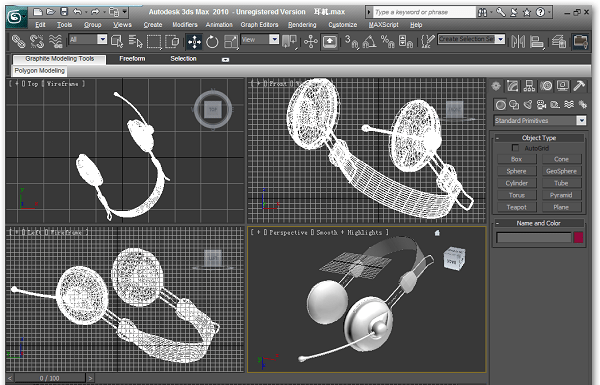Click the Box primitive button
The height and width of the screenshot is (385, 600).
coord(517,159)
